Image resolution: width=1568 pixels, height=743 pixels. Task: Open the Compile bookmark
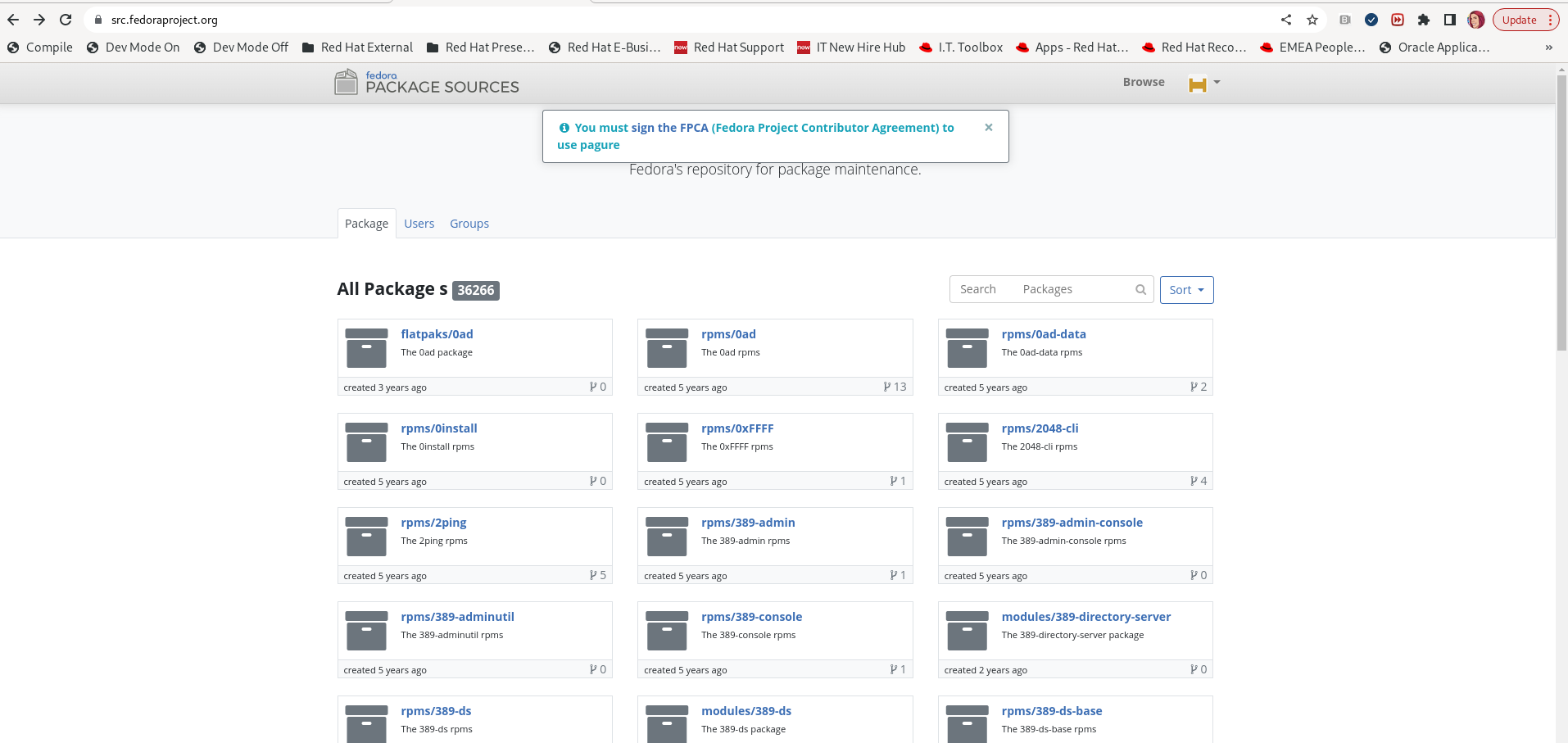(x=40, y=48)
